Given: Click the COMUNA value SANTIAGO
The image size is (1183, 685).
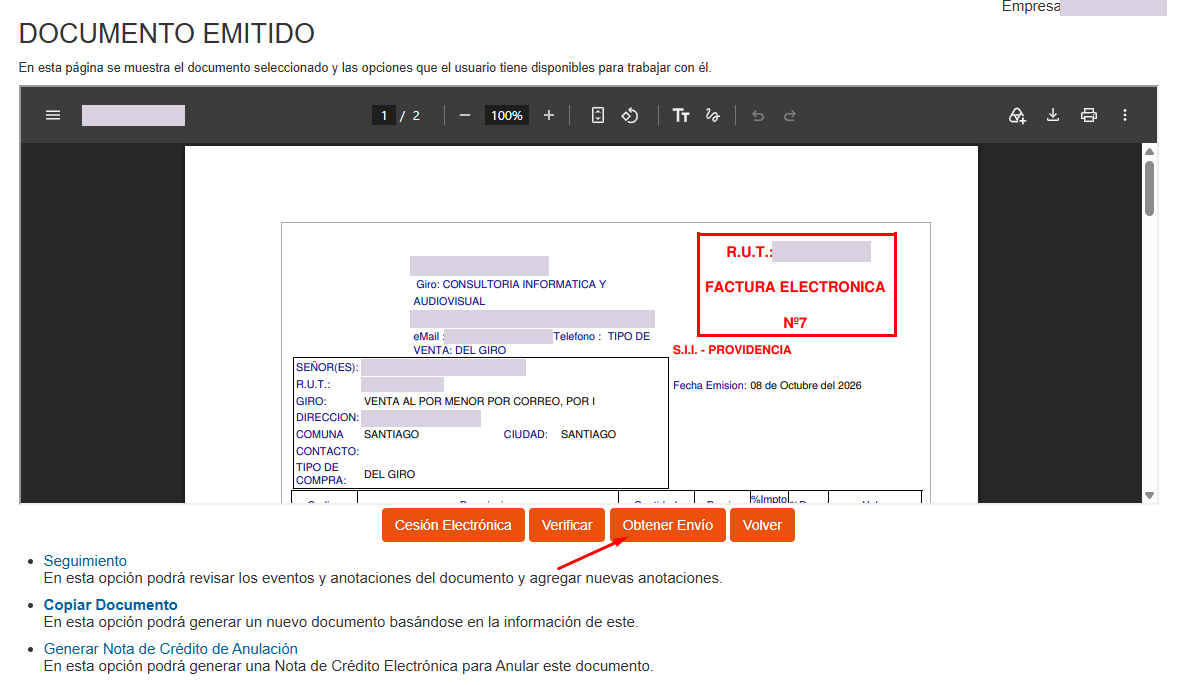Looking at the screenshot, I should pyautogui.click(x=392, y=435).
